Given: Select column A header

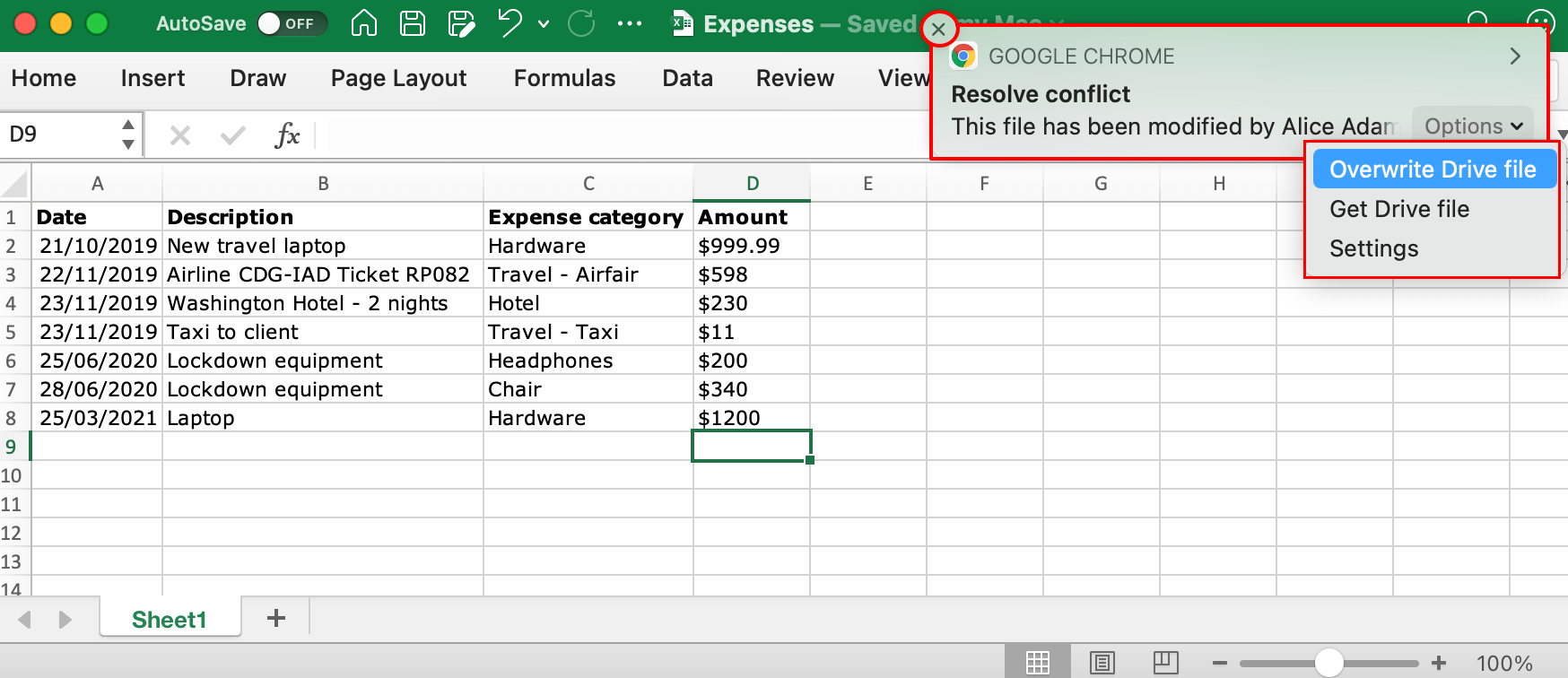Looking at the screenshot, I should (x=97, y=184).
